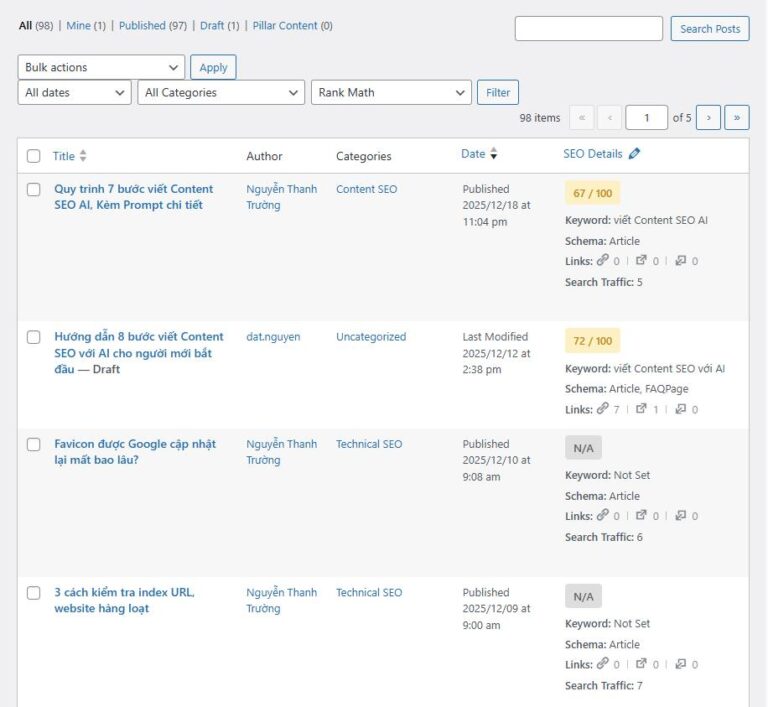Click the pencil edit icon beside SEO Details
Image resolution: width=768 pixels, height=707 pixels.
tap(635, 154)
